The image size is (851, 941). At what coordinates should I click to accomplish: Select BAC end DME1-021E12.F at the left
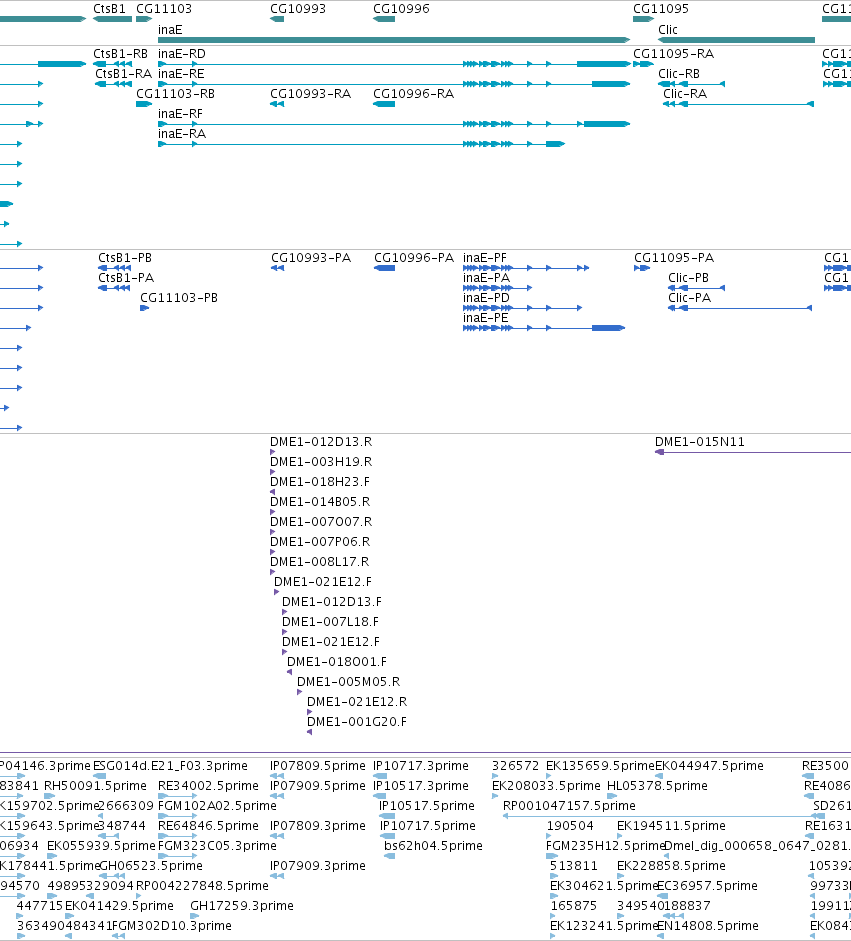click(277, 592)
